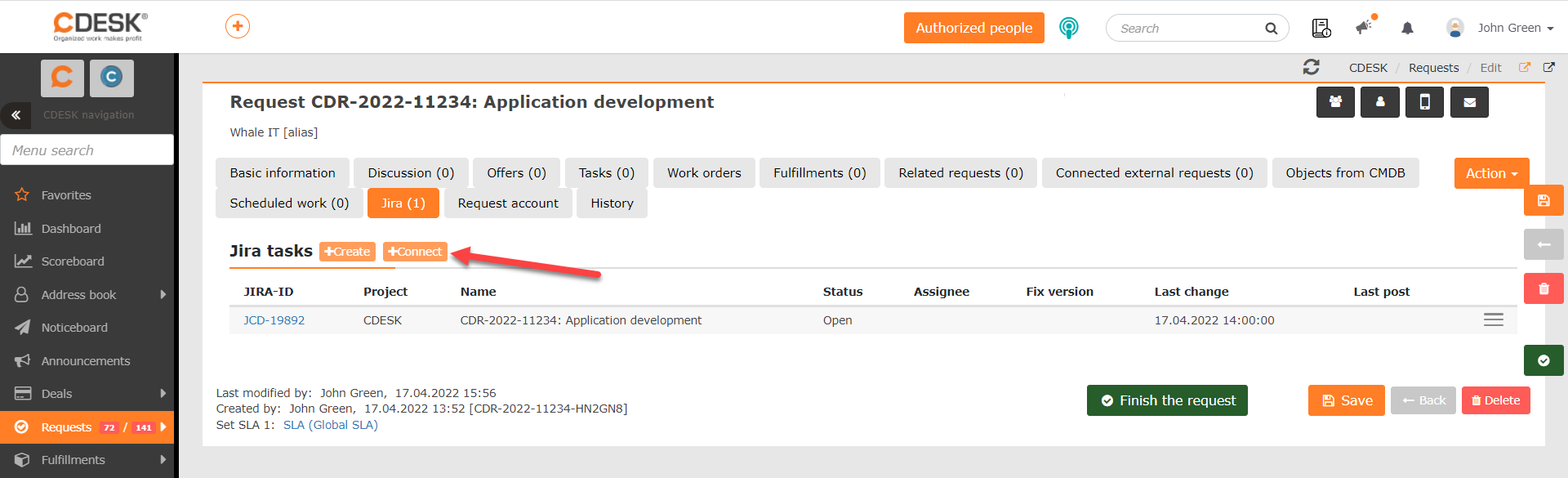Click the orange plus add-new icon

point(238,26)
